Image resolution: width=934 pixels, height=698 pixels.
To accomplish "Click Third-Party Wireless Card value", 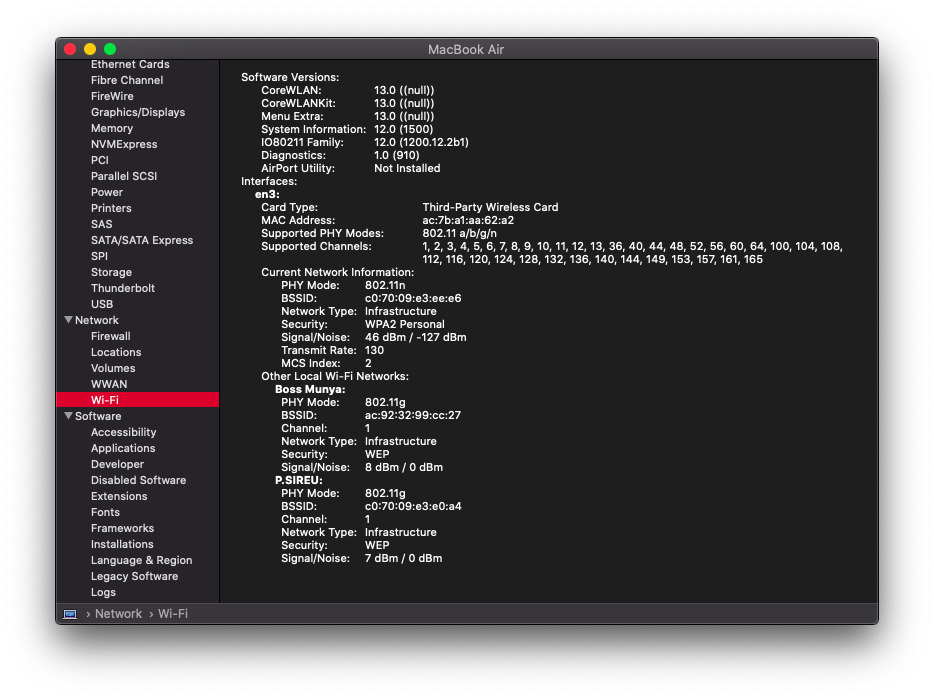I will (x=490, y=208).
